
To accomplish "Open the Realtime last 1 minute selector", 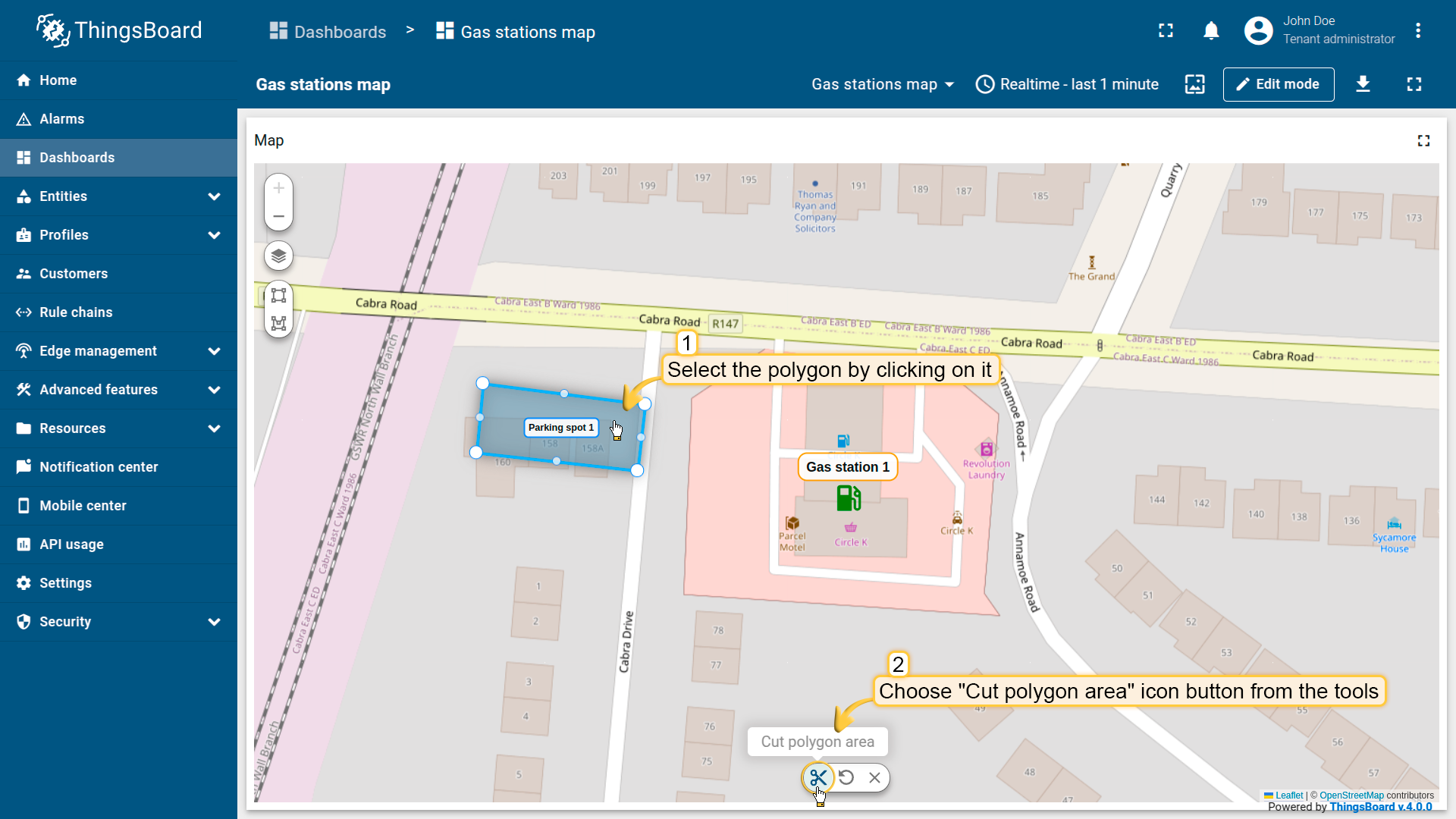I will 1067,84.
